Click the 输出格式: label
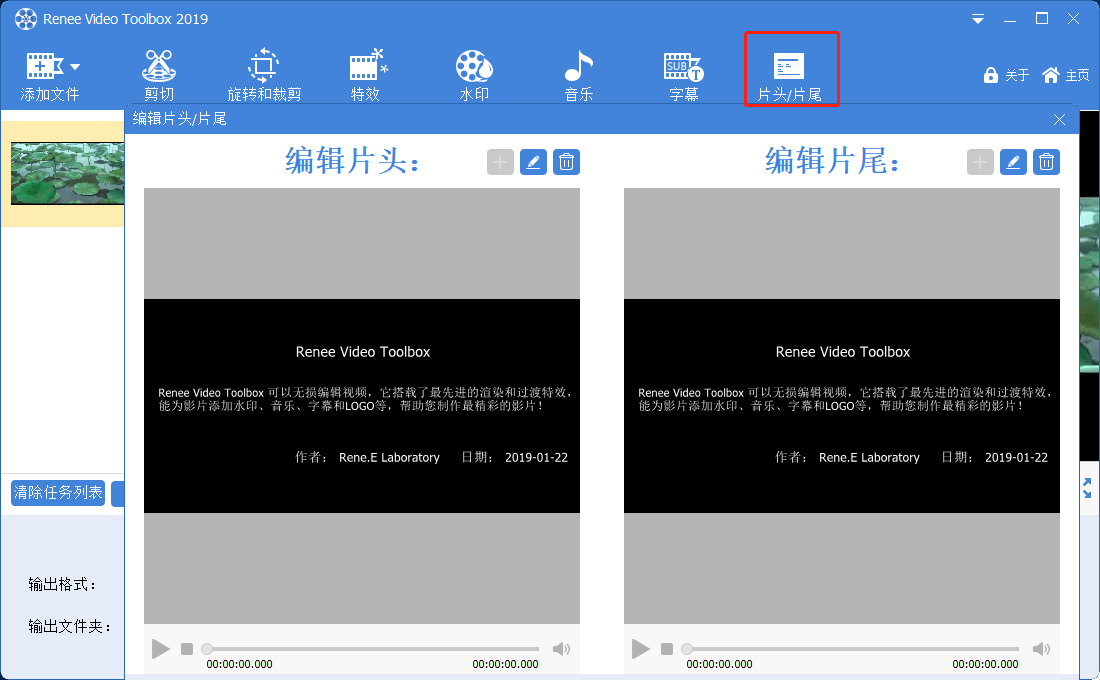1100x680 pixels. [62, 584]
